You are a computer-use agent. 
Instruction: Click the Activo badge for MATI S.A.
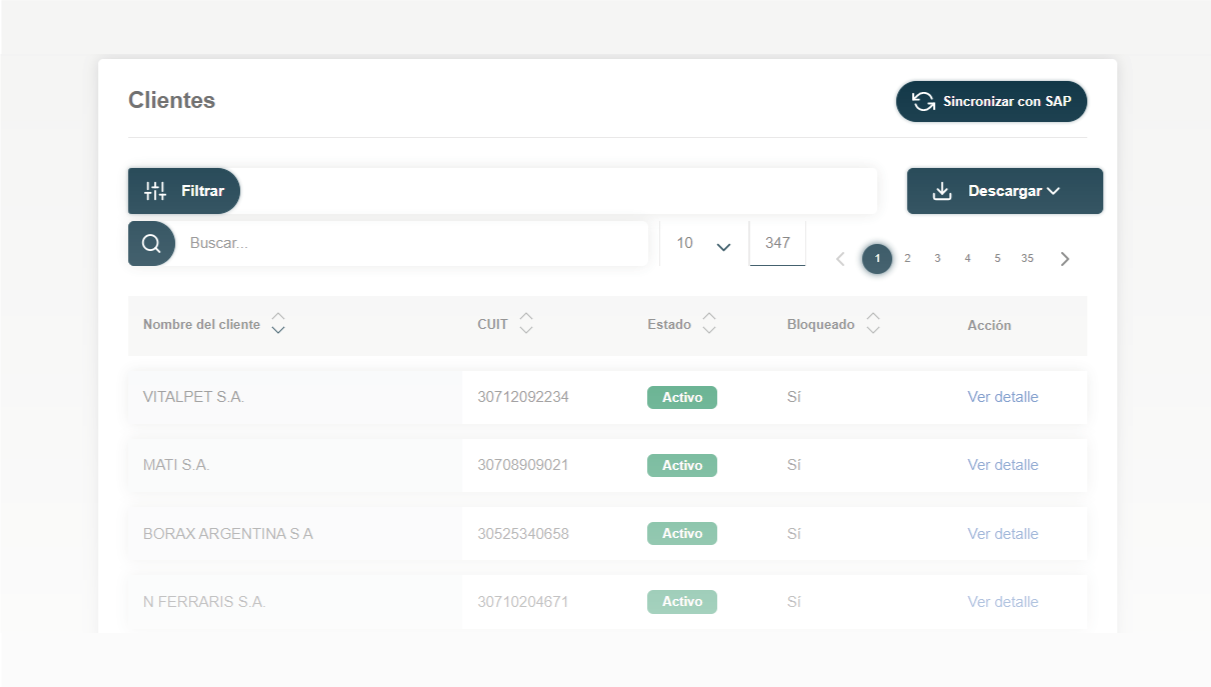(682, 466)
